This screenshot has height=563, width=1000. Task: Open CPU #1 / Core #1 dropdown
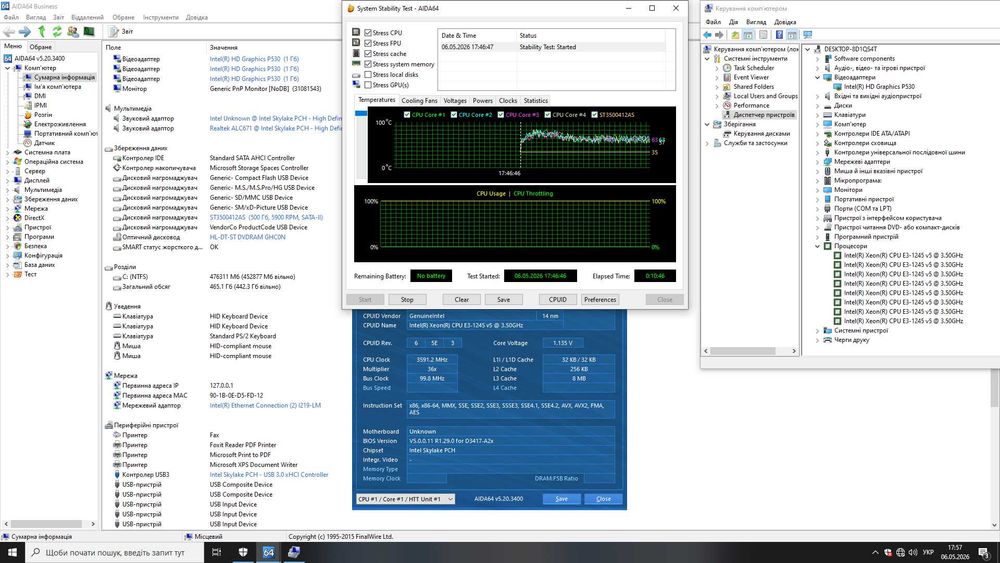(x=406, y=499)
